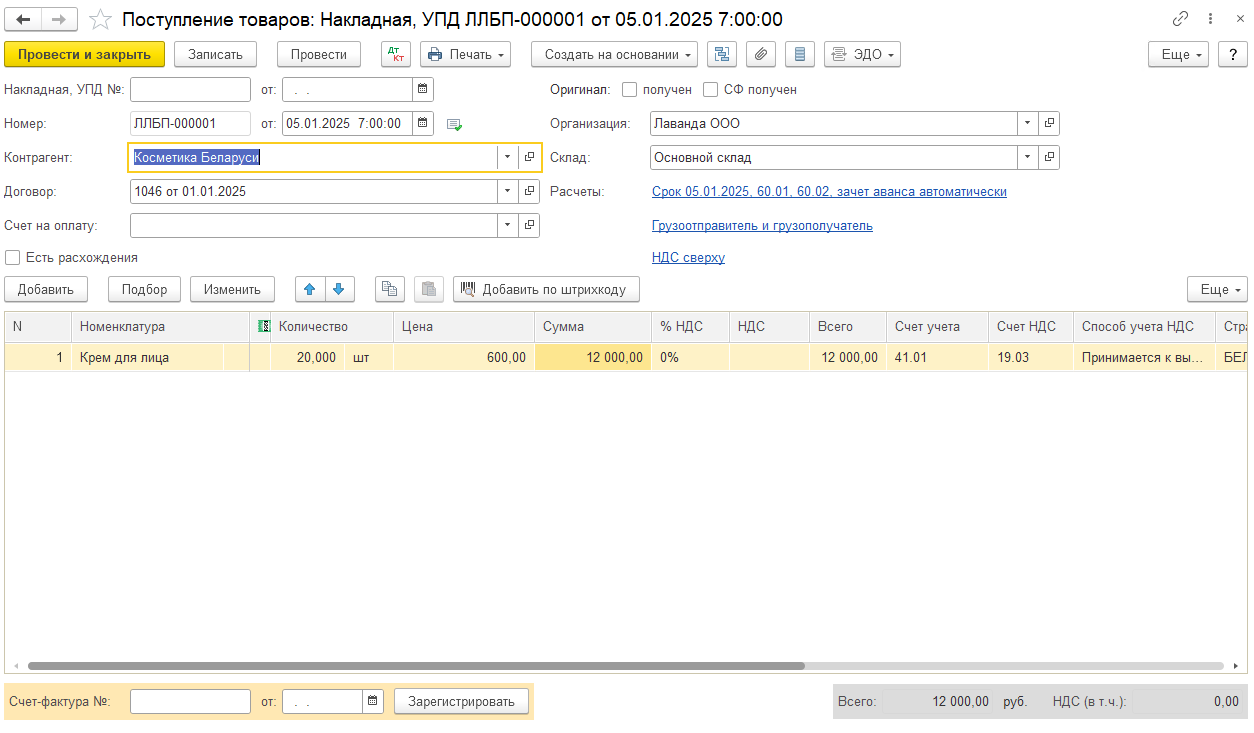Copy the selected rows with the copy icon
This screenshot has height=733, width=1254.
click(x=390, y=289)
